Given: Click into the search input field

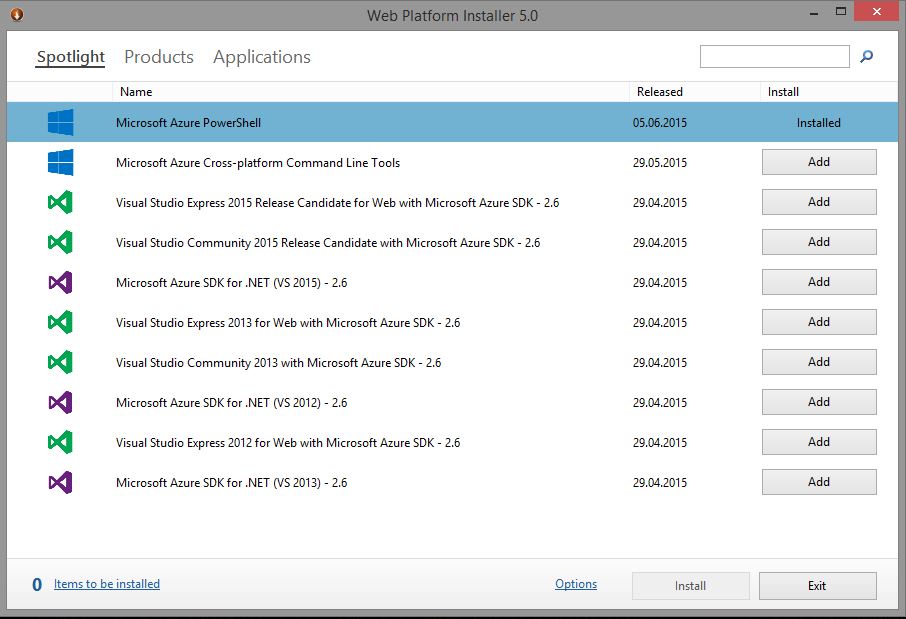Looking at the screenshot, I should pyautogui.click(x=775, y=57).
